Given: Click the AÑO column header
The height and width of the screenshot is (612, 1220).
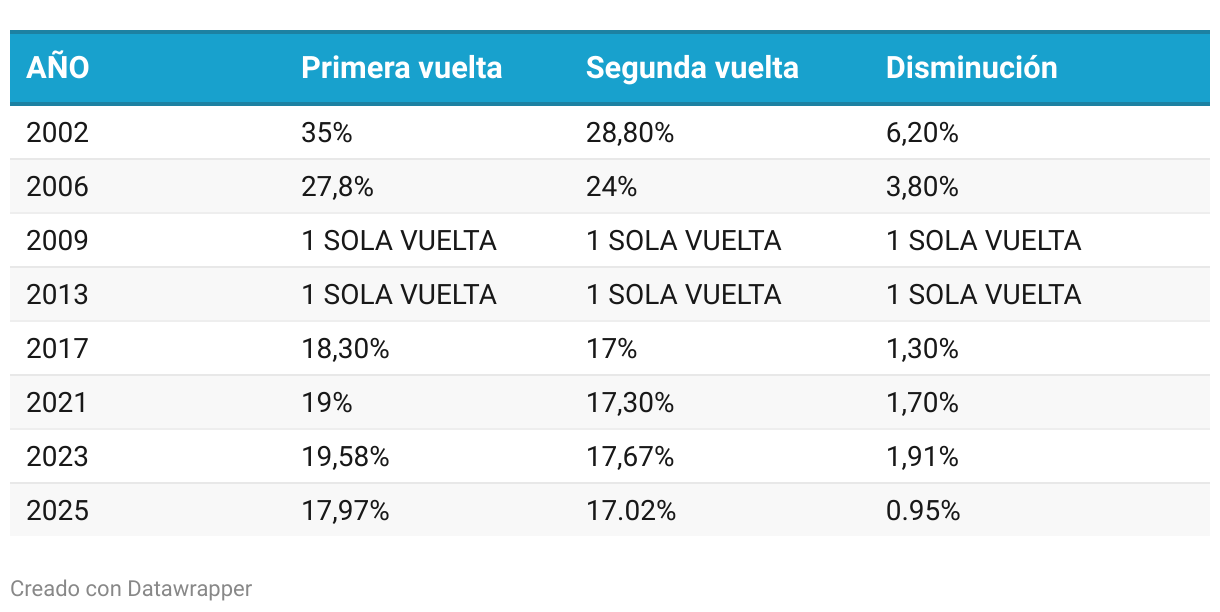Looking at the screenshot, I should point(58,68).
